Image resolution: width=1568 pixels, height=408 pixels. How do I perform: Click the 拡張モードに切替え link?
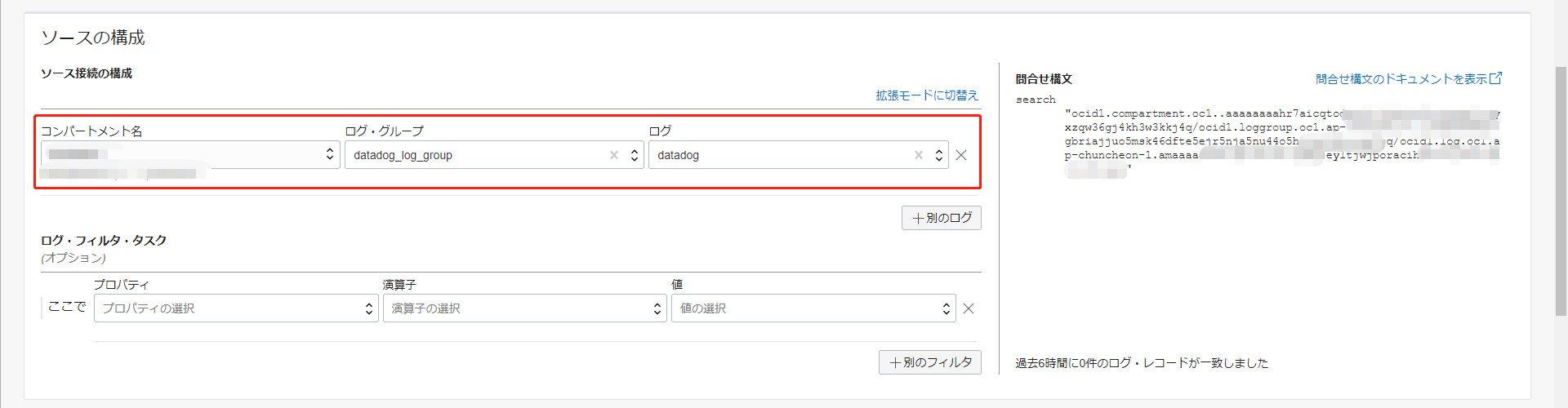(x=927, y=95)
